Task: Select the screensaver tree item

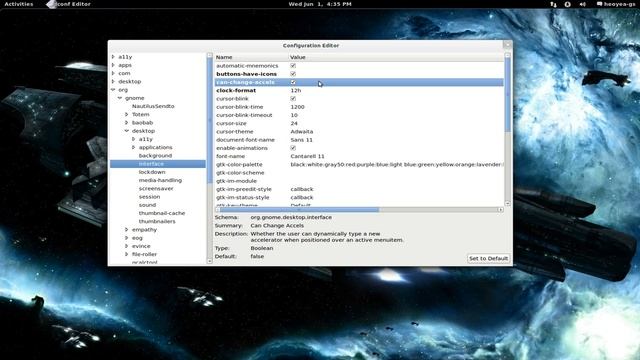Action: (x=156, y=189)
